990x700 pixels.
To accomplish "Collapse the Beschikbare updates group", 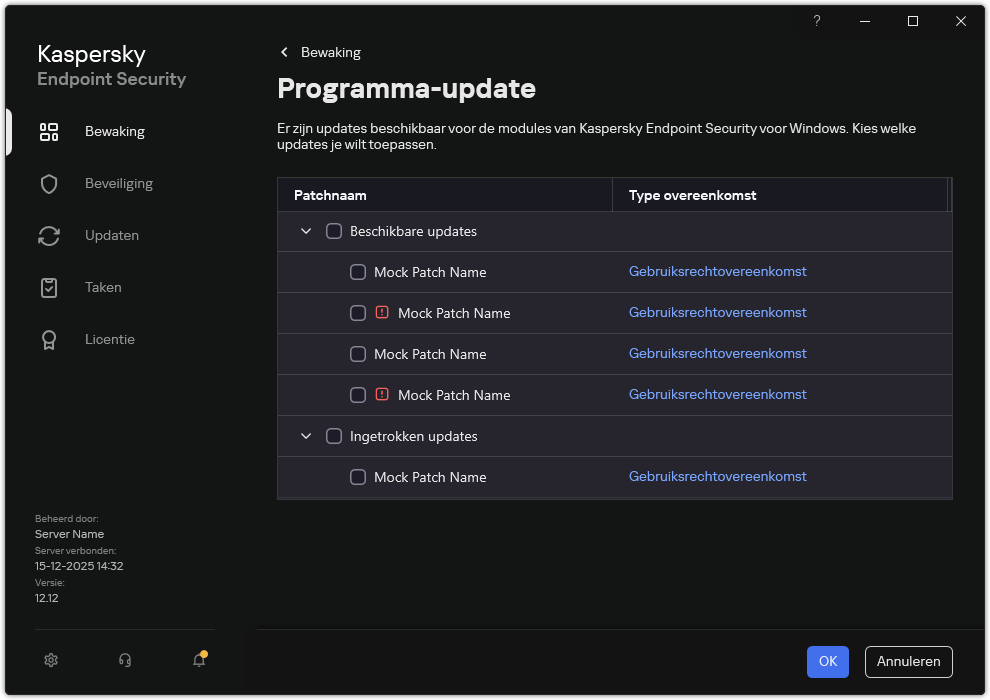I will 306,231.
